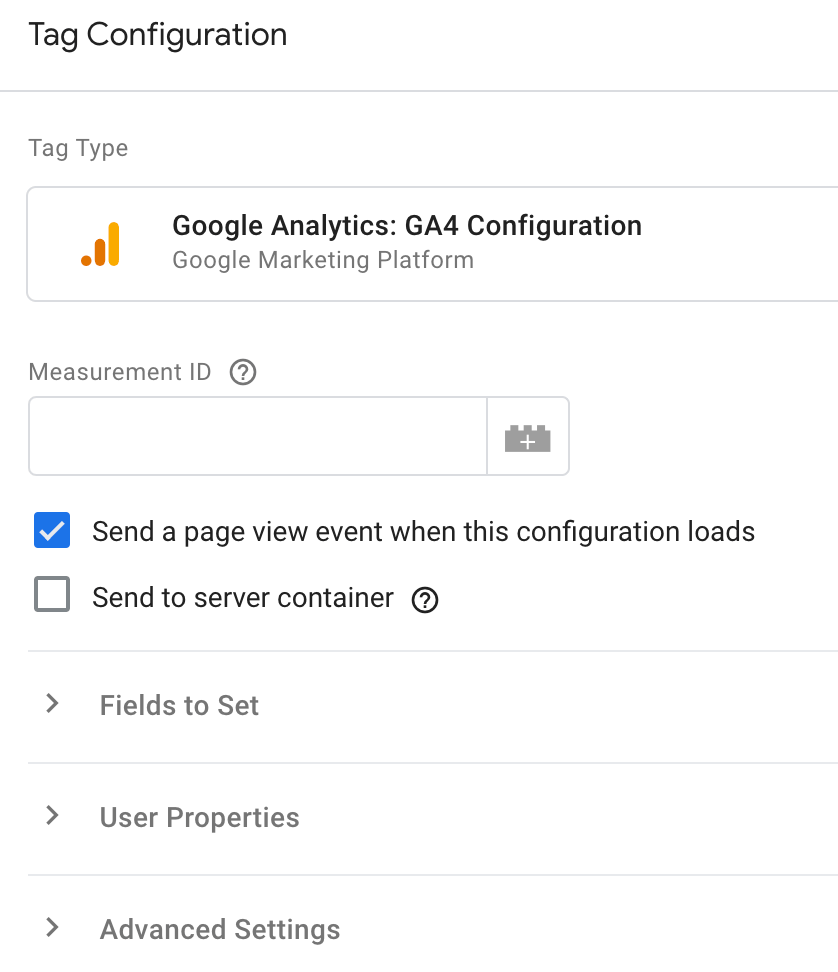838x972 pixels.
Task: Click the Measurement ID help question mark
Action: coord(243,373)
